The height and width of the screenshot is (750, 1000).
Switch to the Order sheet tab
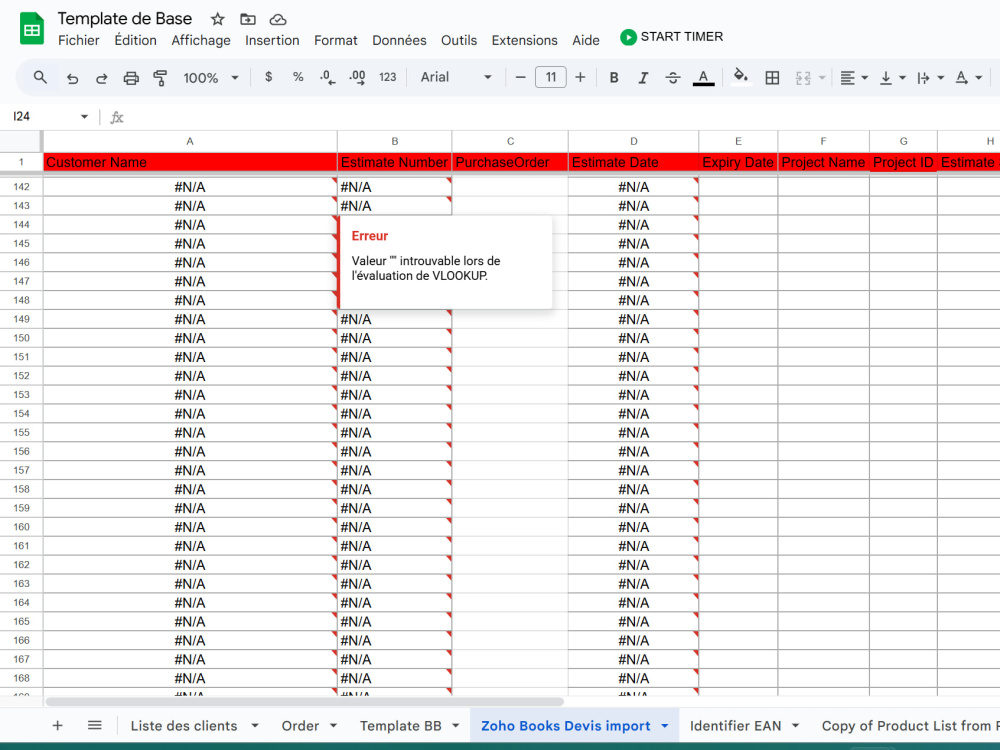click(300, 726)
